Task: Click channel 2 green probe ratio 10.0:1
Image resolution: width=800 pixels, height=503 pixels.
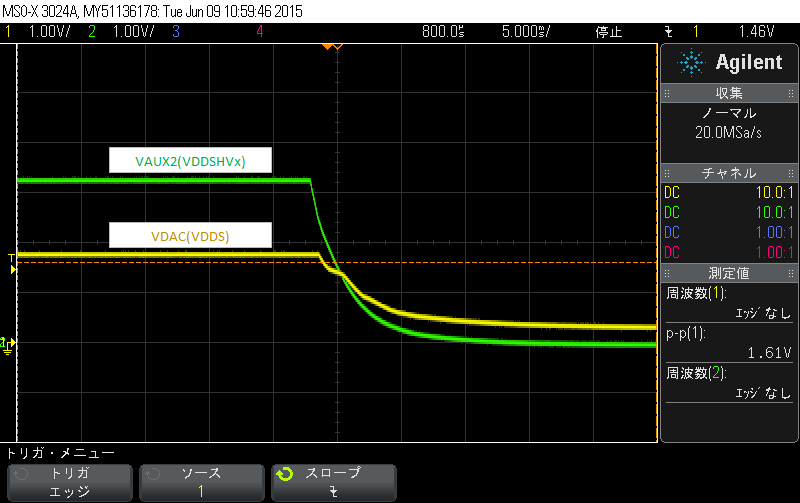Action: point(774,212)
